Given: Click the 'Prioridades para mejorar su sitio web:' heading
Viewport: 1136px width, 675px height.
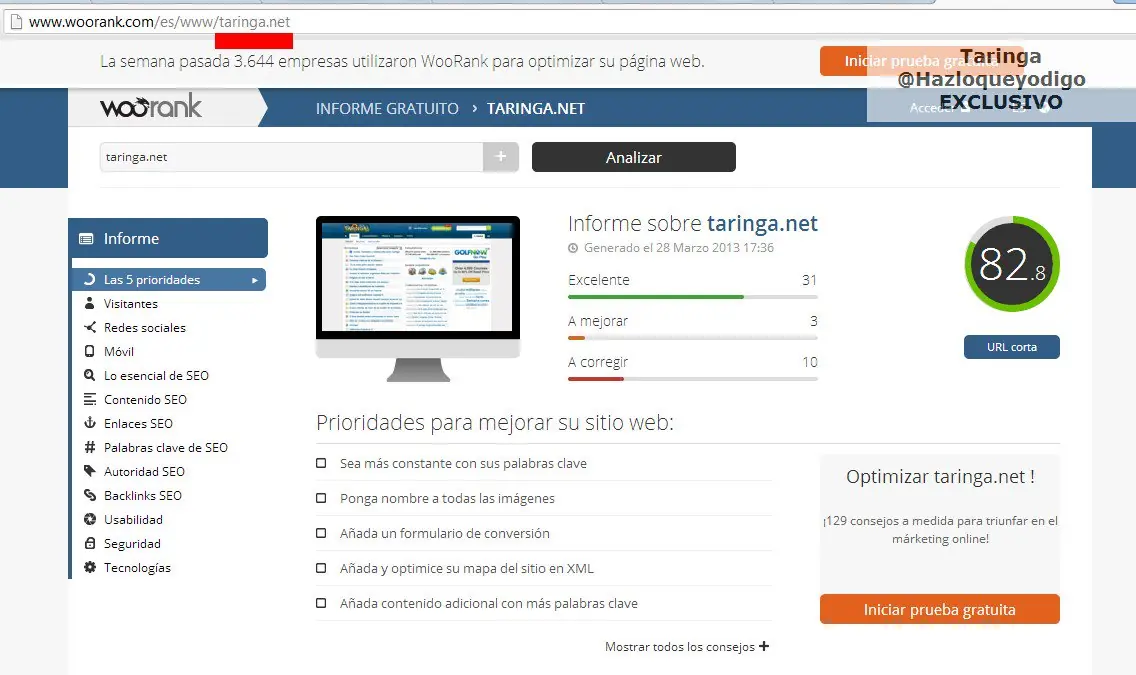Looking at the screenshot, I should [495, 422].
